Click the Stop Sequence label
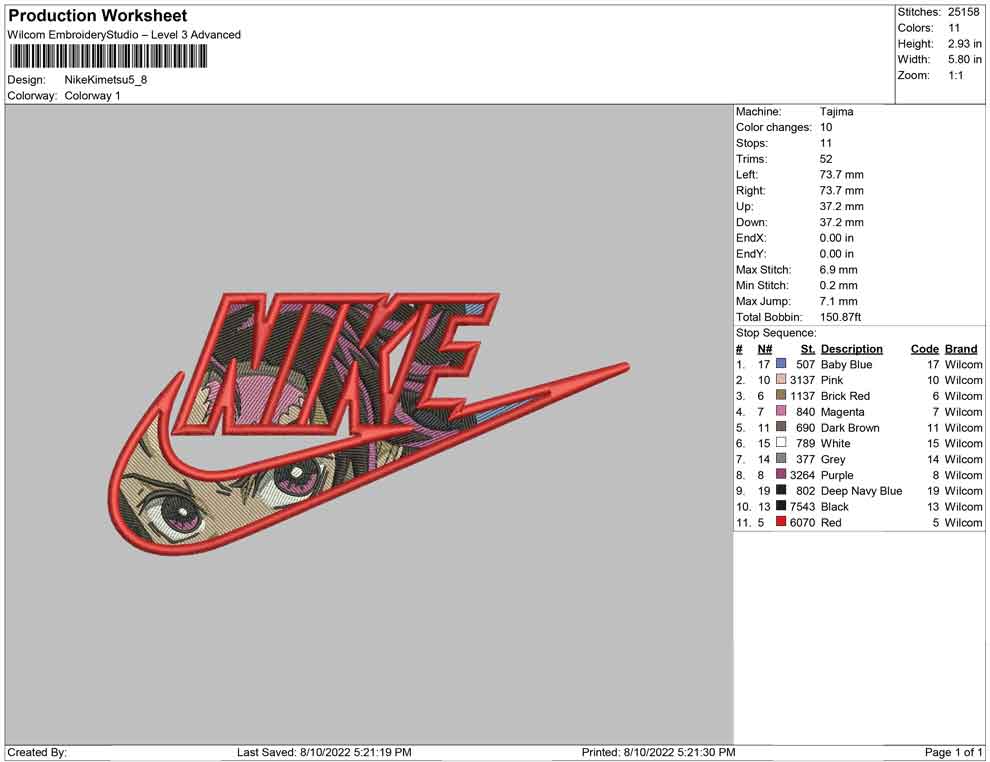Image resolution: width=990 pixels, height=762 pixels. (x=776, y=333)
